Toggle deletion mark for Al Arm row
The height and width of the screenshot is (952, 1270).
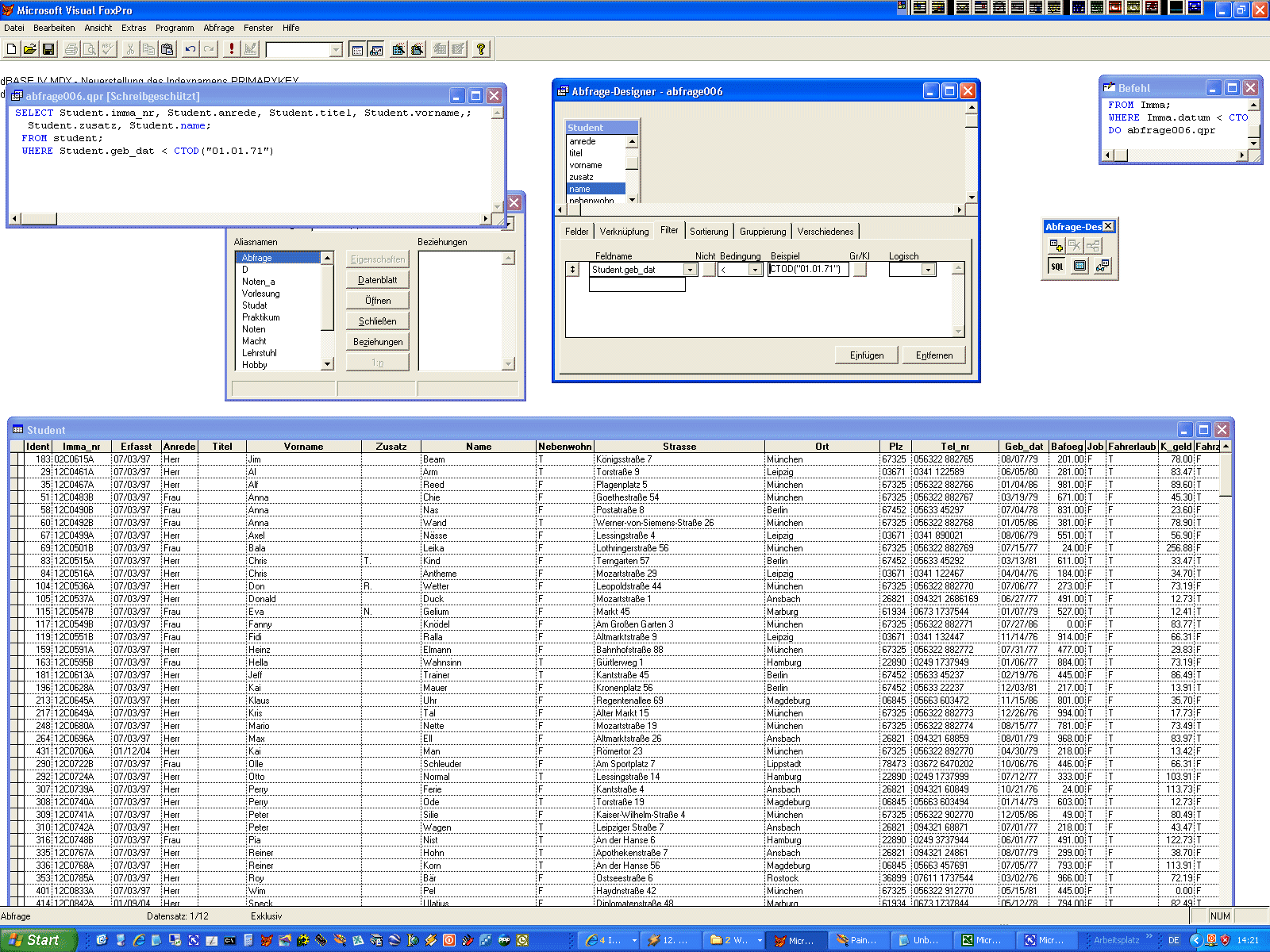tap(21, 472)
